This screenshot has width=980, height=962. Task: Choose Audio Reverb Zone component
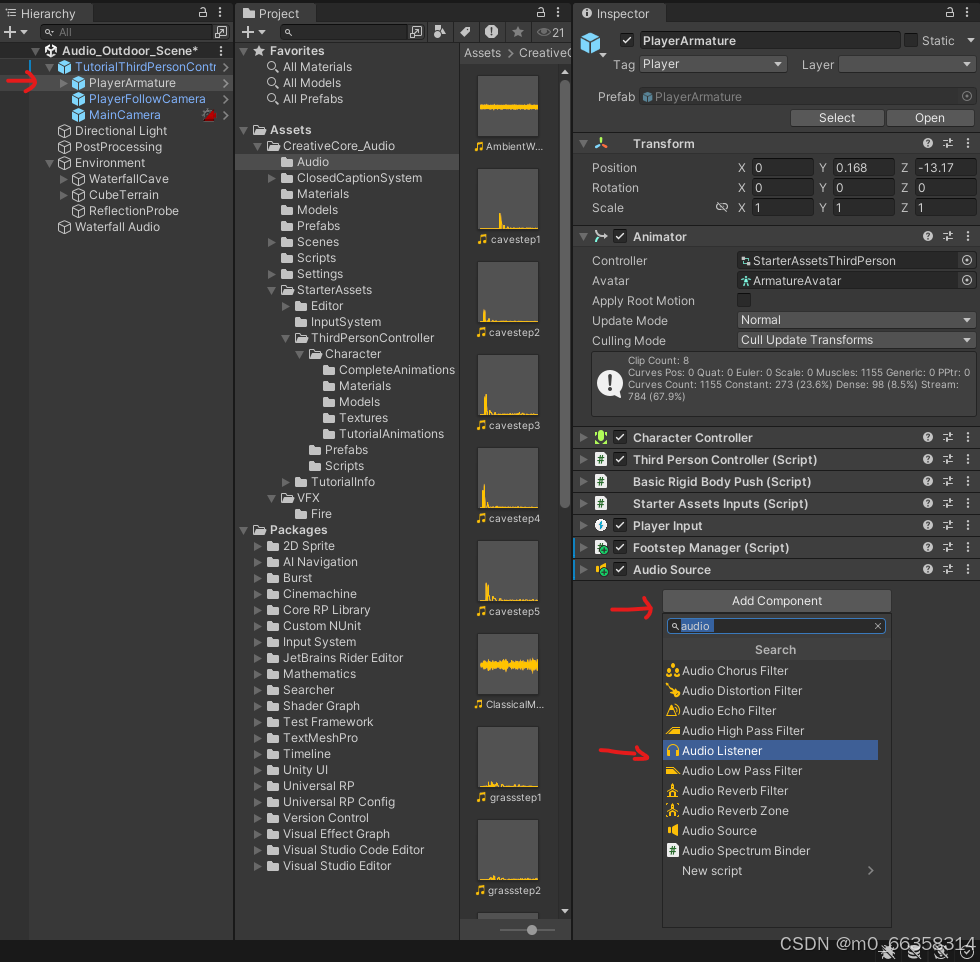point(770,811)
